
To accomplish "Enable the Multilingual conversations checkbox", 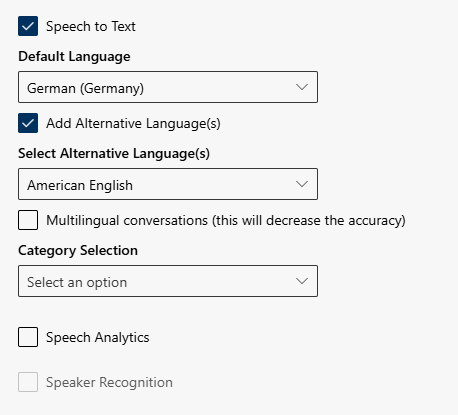I will (28, 220).
